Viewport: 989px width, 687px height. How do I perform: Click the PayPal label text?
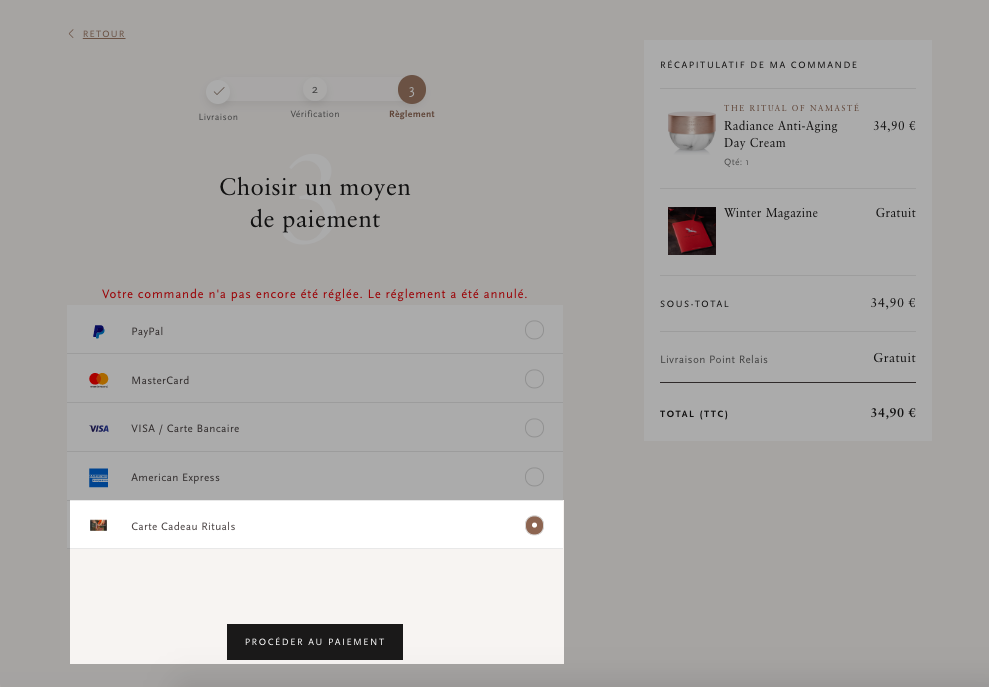147,331
